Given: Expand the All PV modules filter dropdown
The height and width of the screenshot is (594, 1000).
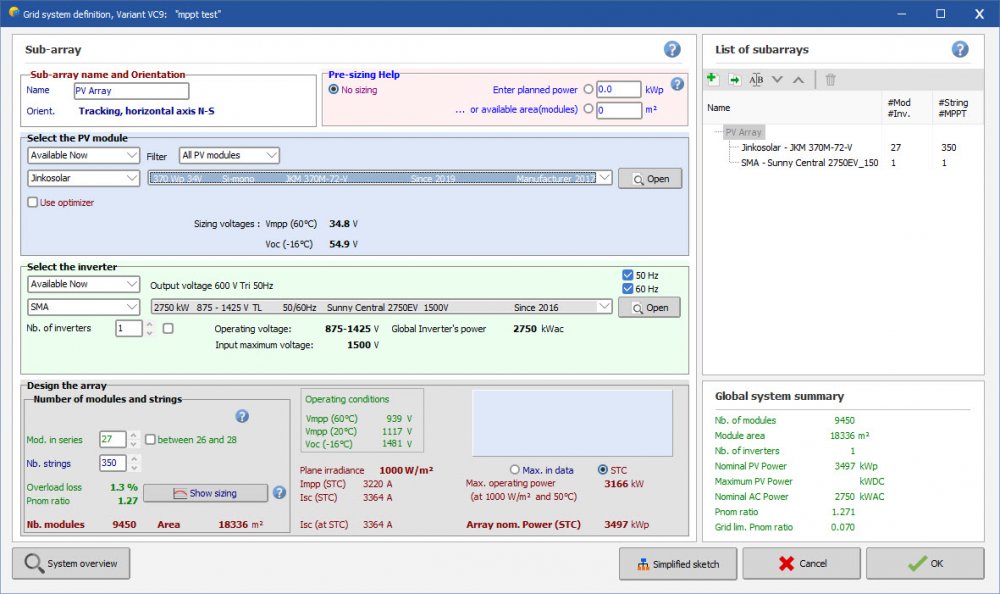Looking at the screenshot, I should (229, 155).
